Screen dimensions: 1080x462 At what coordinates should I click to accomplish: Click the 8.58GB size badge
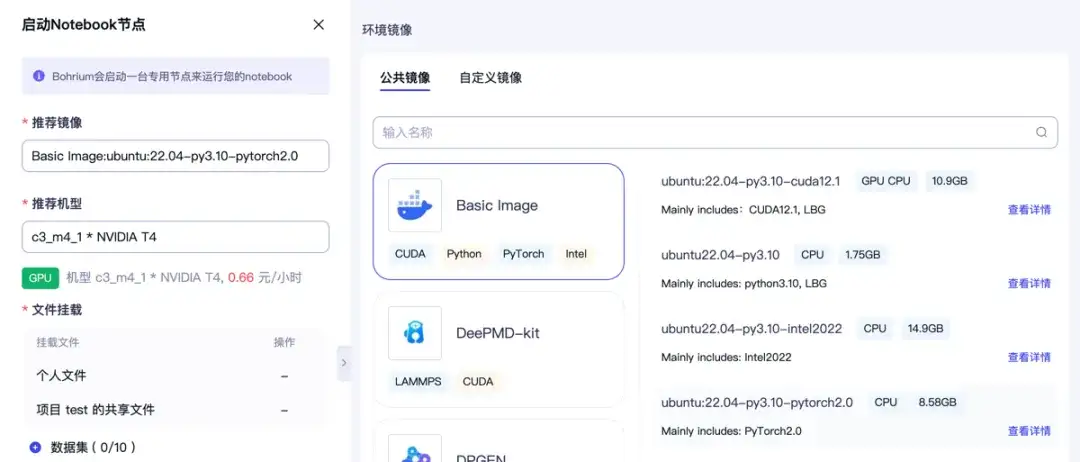click(x=937, y=402)
